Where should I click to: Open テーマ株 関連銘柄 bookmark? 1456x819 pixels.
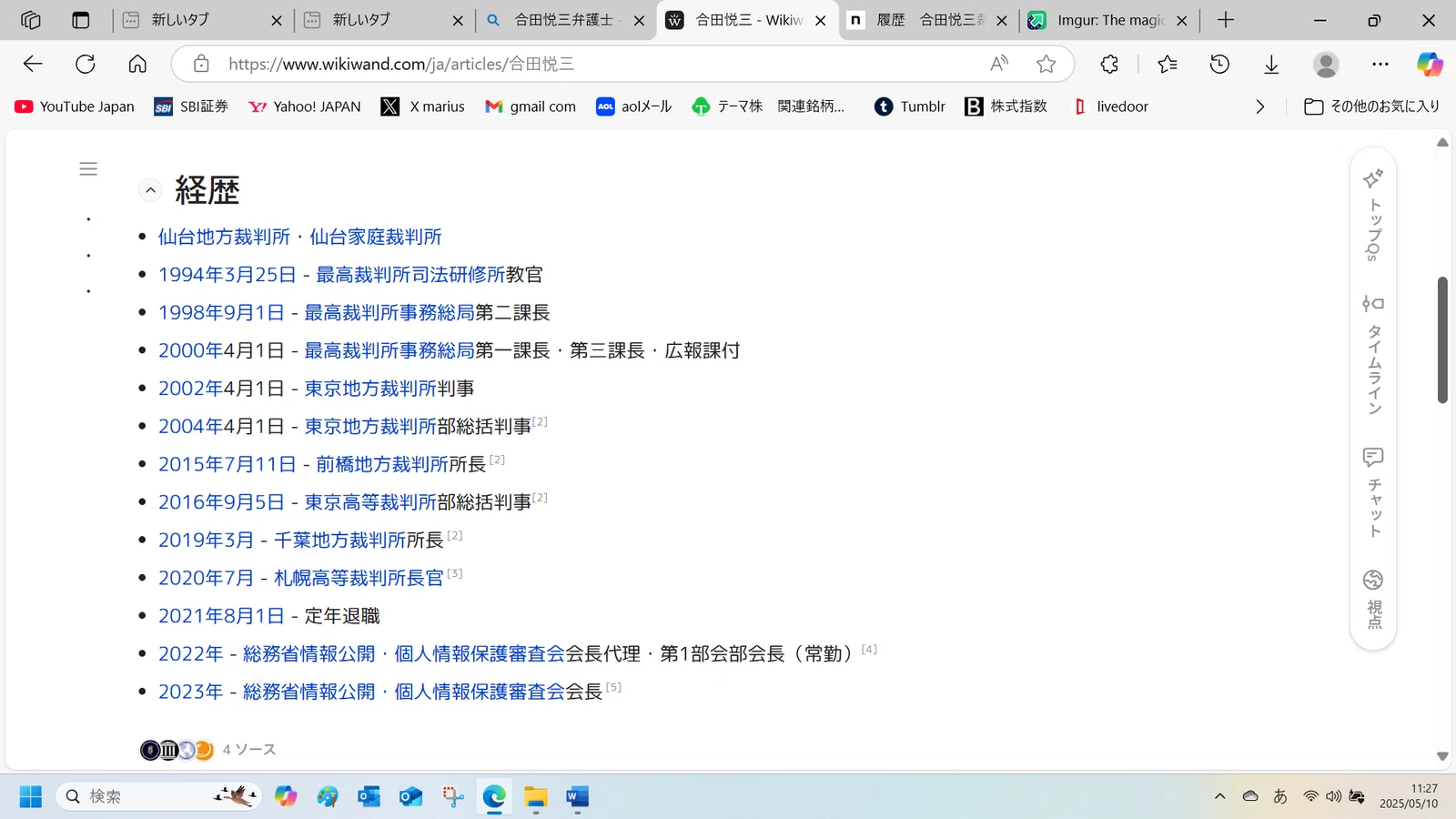point(769,106)
